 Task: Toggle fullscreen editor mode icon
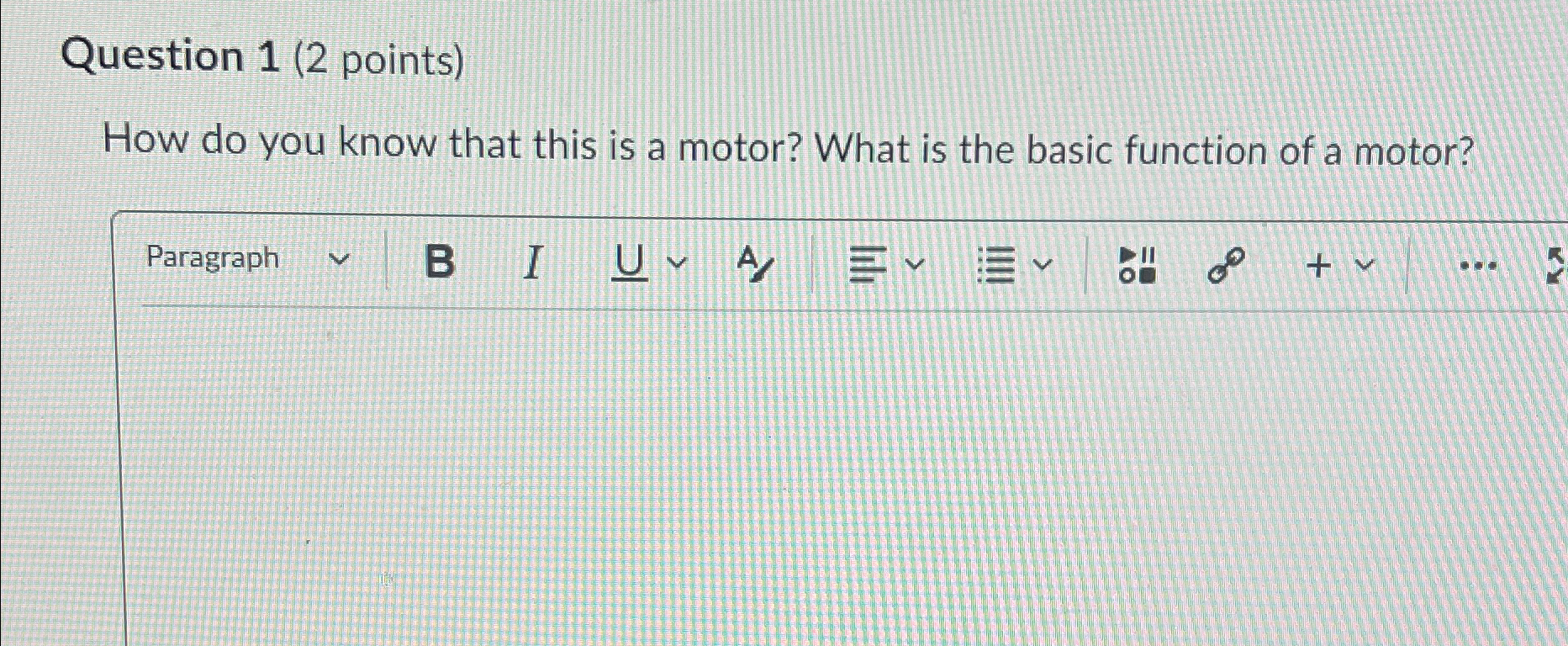pyautogui.click(x=1556, y=266)
